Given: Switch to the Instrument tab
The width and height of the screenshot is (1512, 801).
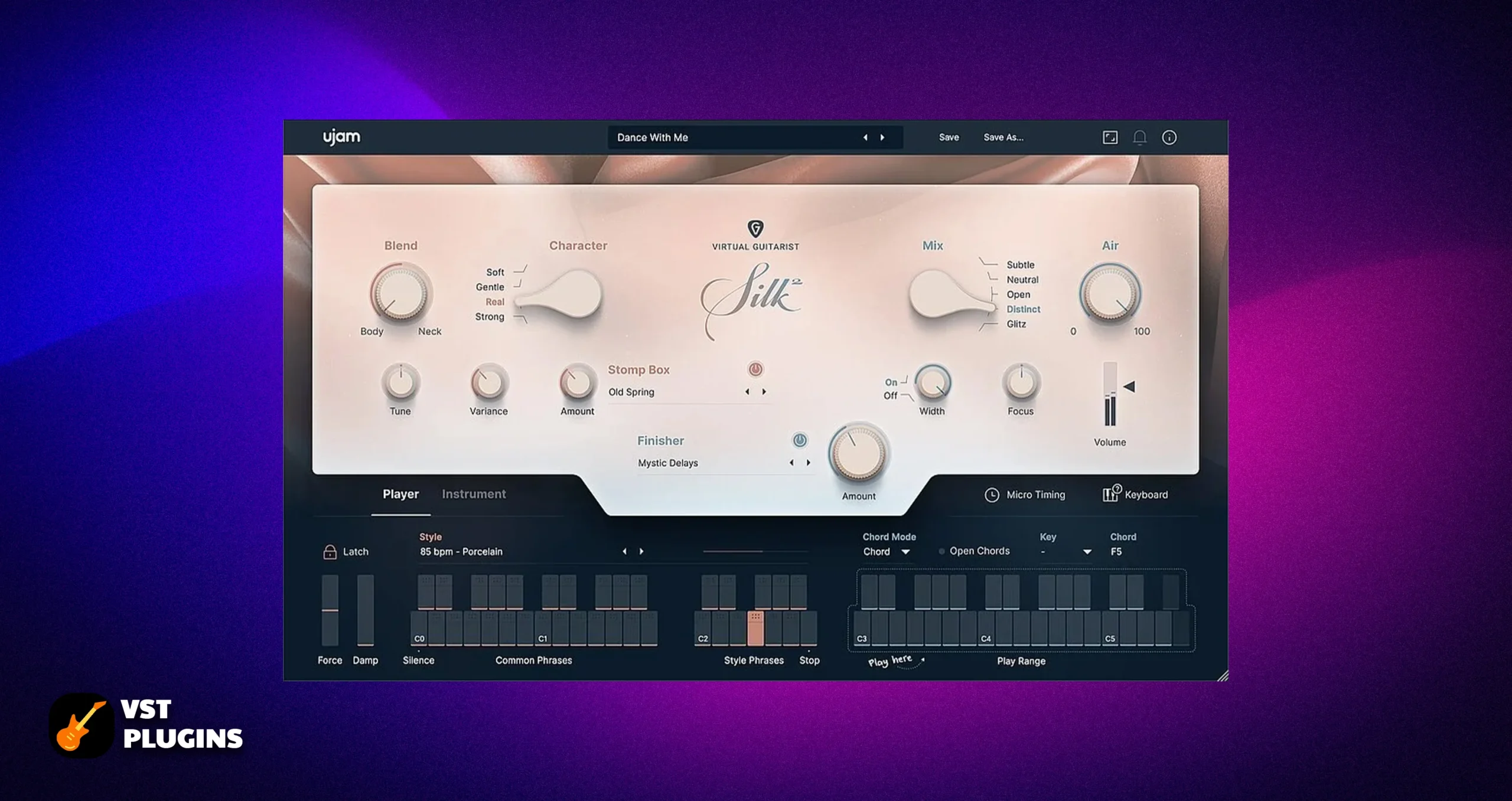Looking at the screenshot, I should 474,494.
